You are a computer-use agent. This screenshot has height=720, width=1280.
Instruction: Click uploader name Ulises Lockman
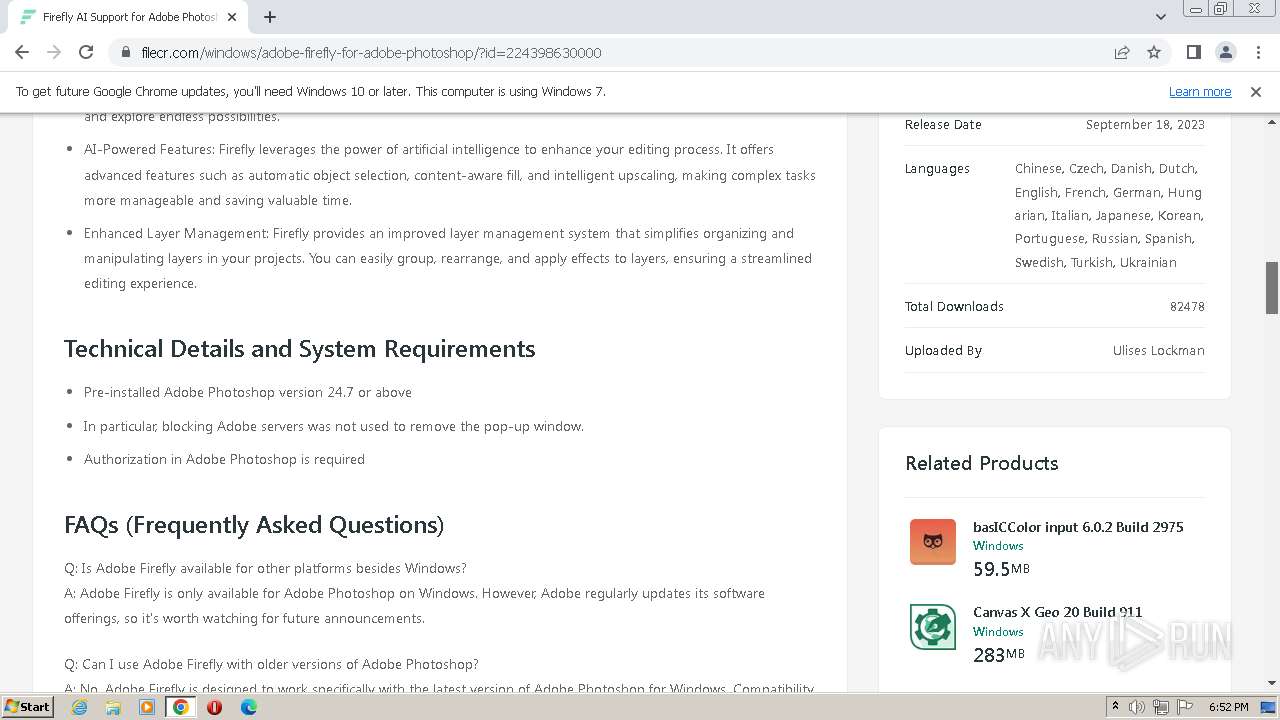coord(1158,351)
